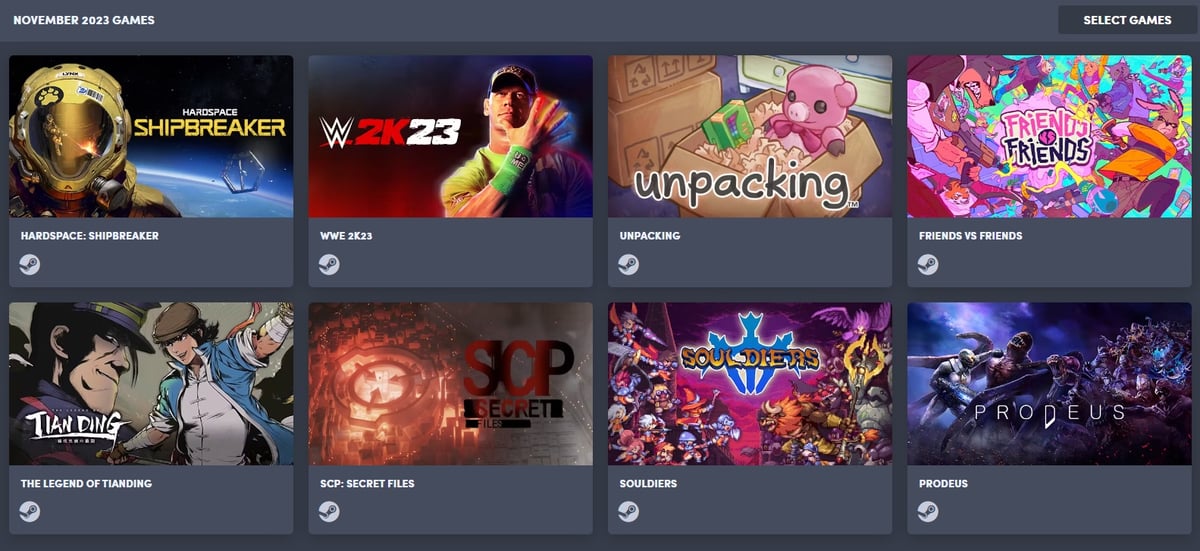Click the Steam icon under WWE 2K23
The image size is (1200, 551).
click(x=329, y=264)
